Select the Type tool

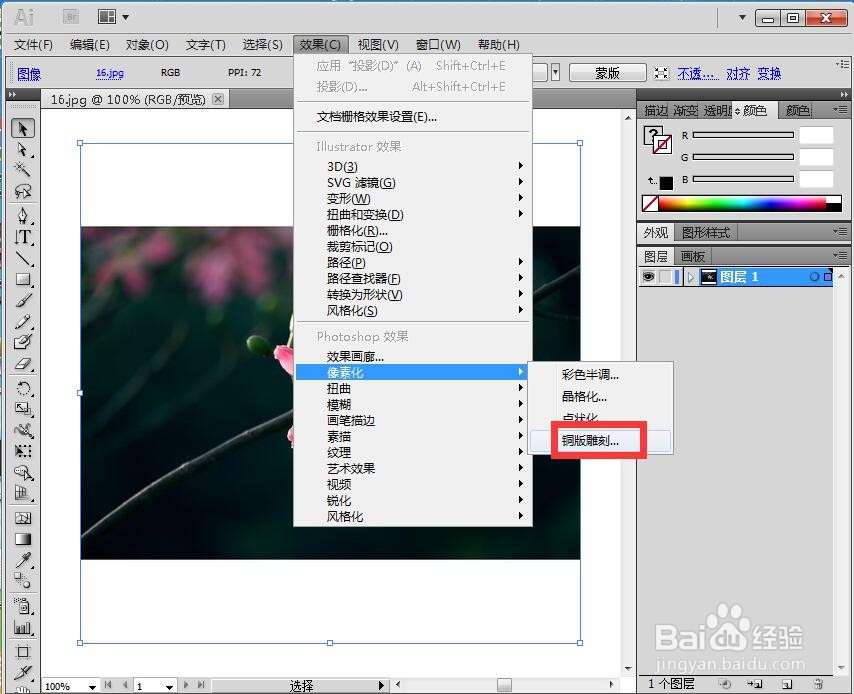(x=22, y=238)
